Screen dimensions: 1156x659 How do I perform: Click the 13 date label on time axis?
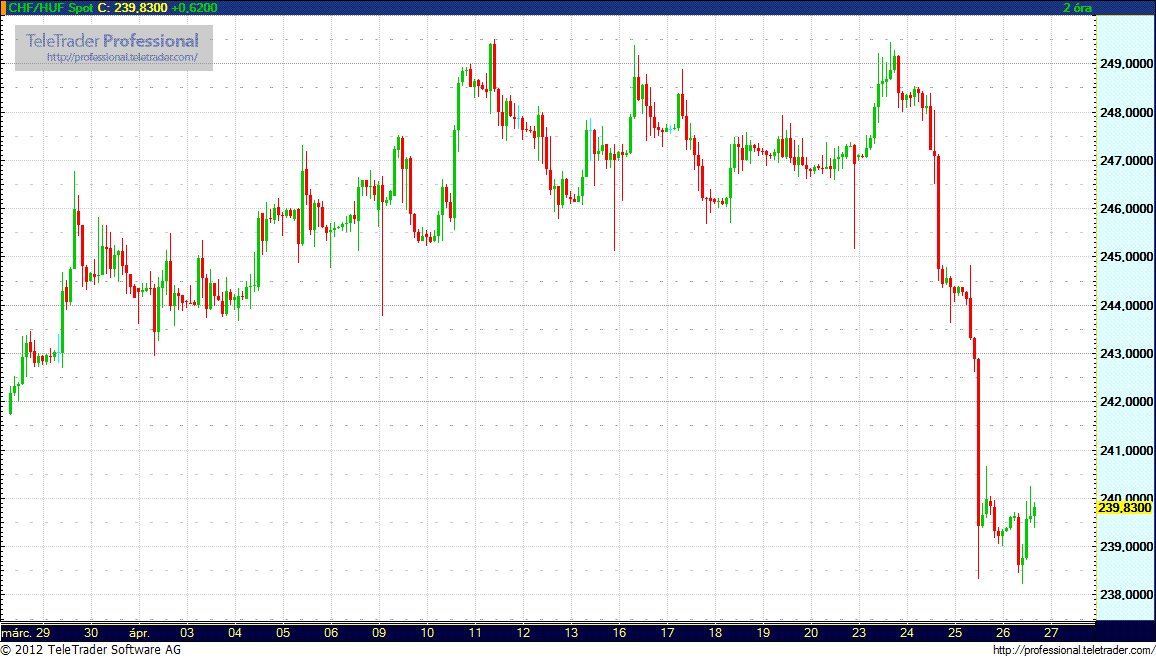point(571,632)
